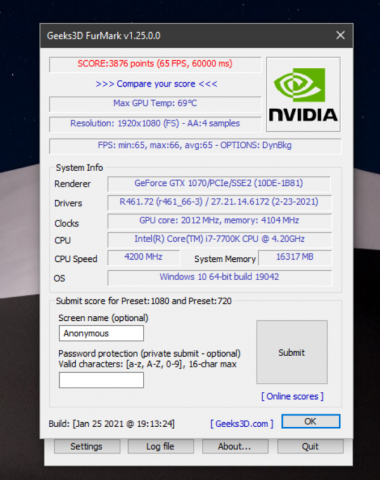The height and width of the screenshot is (480, 380).
Task: Click the password protection input field
Action: point(101,380)
